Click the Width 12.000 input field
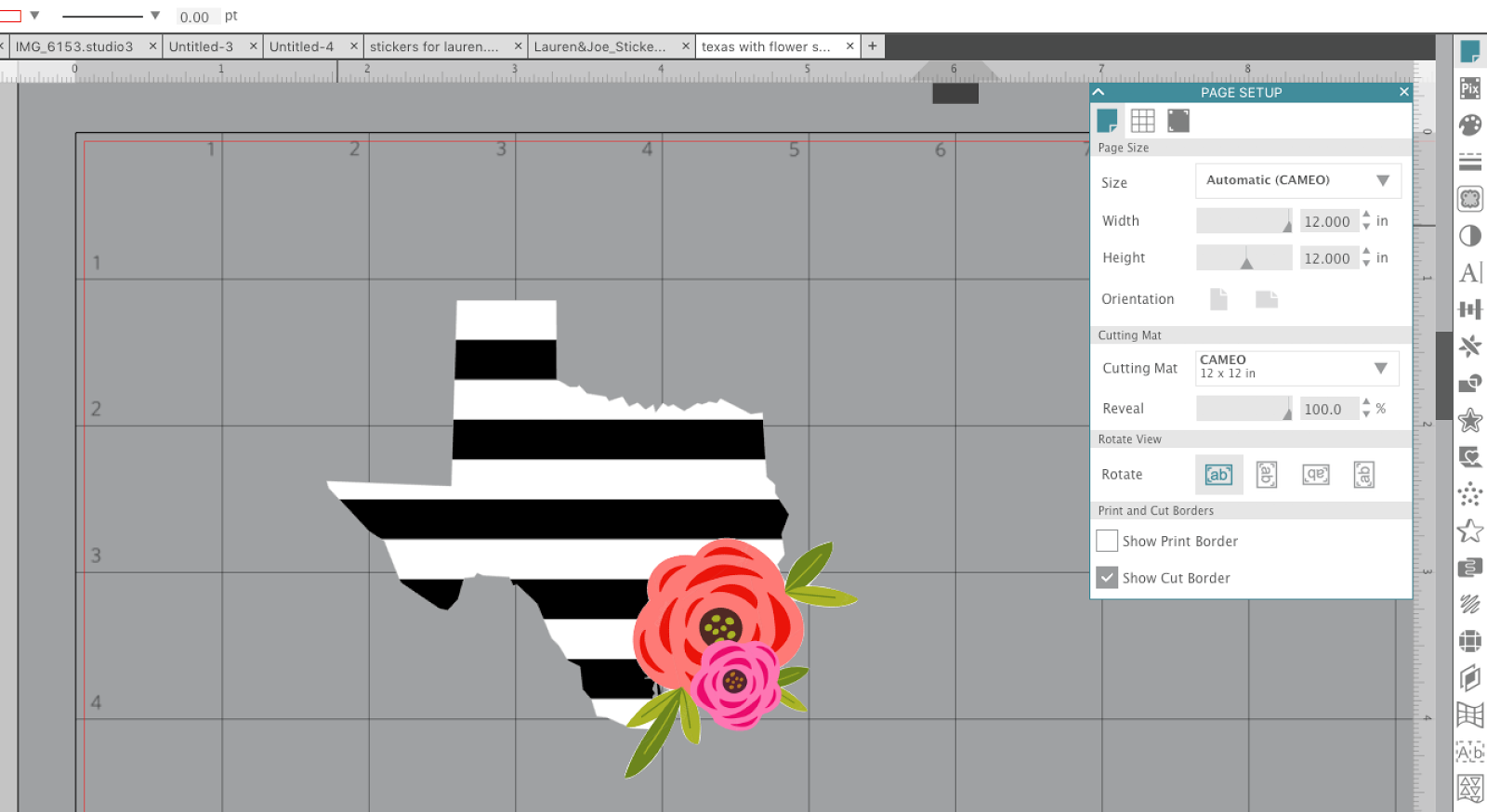The width and height of the screenshot is (1487, 812). [1328, 221]
